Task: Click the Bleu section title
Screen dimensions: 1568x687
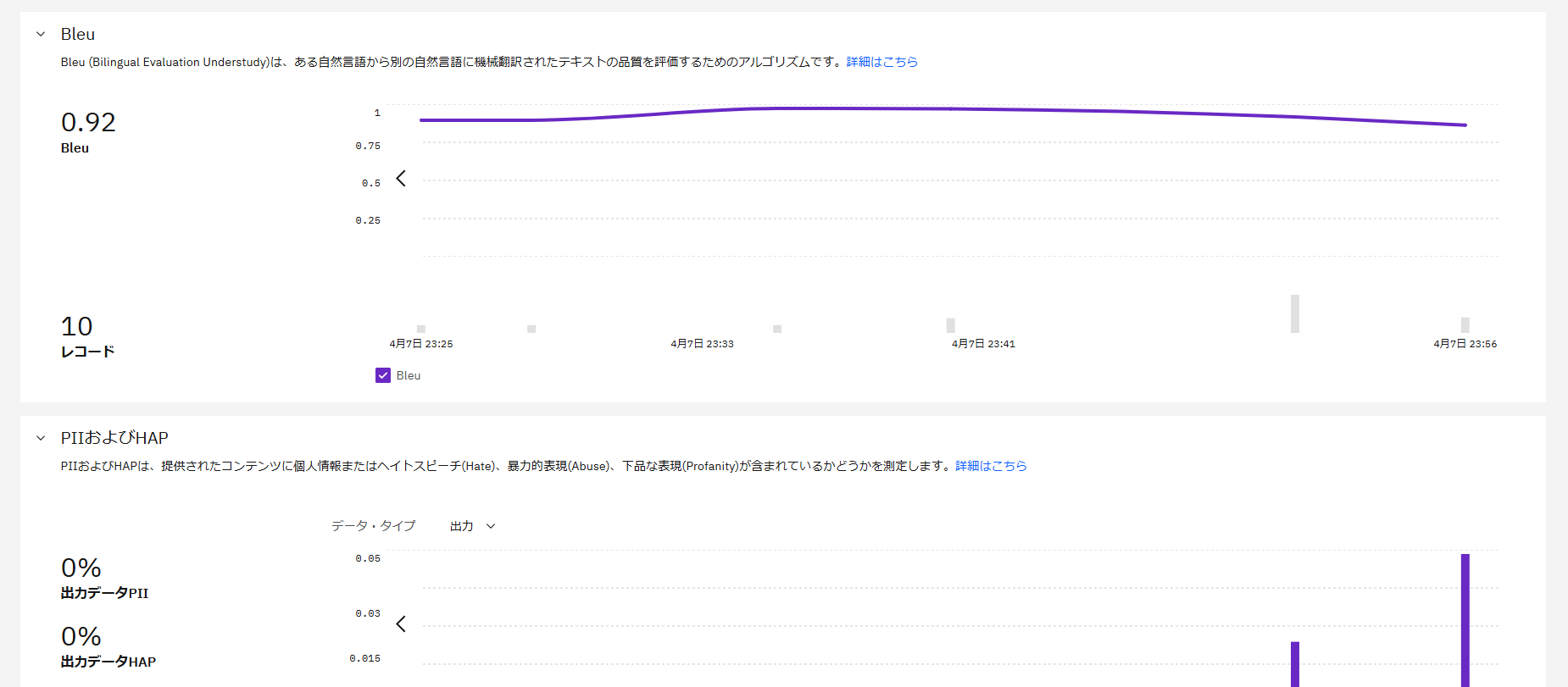Action: [78, 34]
